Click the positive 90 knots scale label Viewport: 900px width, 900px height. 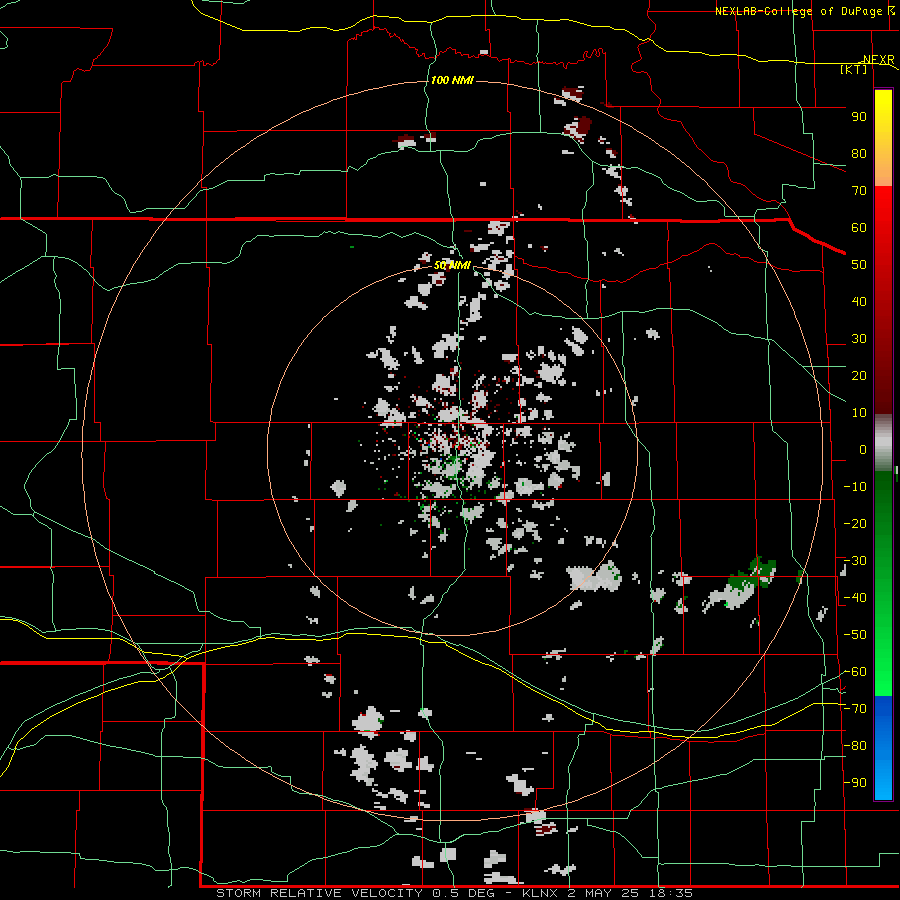pos(859,117)
